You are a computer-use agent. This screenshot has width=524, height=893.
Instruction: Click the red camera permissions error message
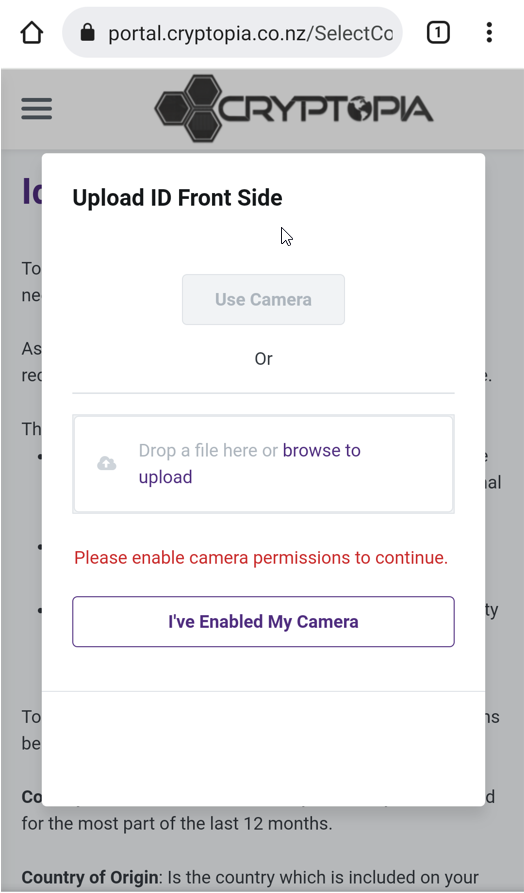click(261, 558)
